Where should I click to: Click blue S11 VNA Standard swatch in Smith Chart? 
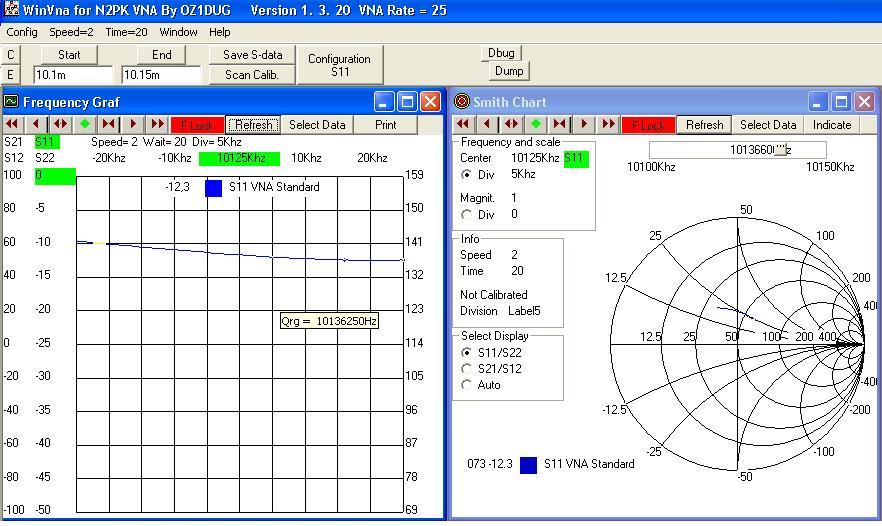(528, 465)
